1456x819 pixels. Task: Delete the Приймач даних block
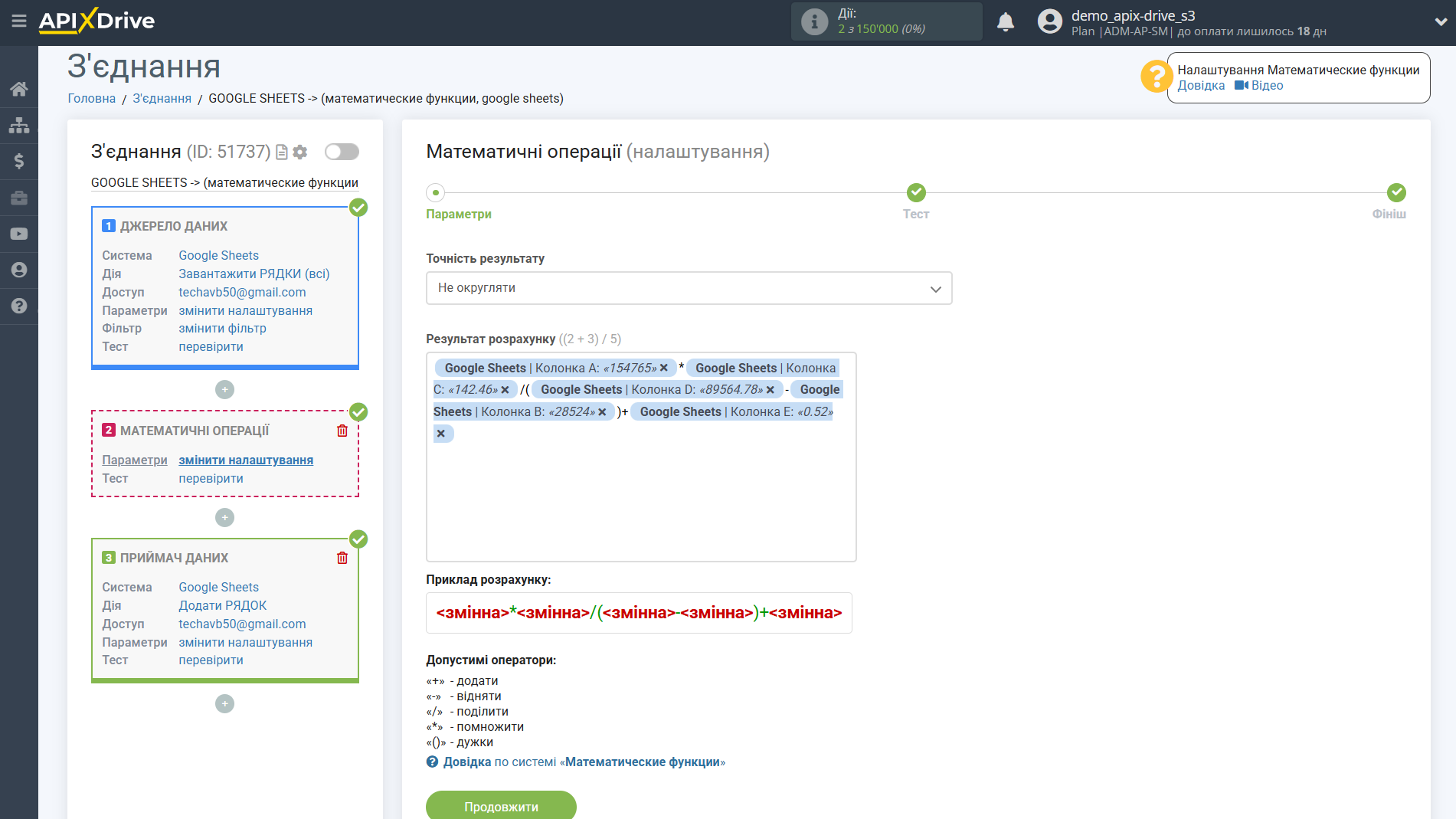(342, 558)
